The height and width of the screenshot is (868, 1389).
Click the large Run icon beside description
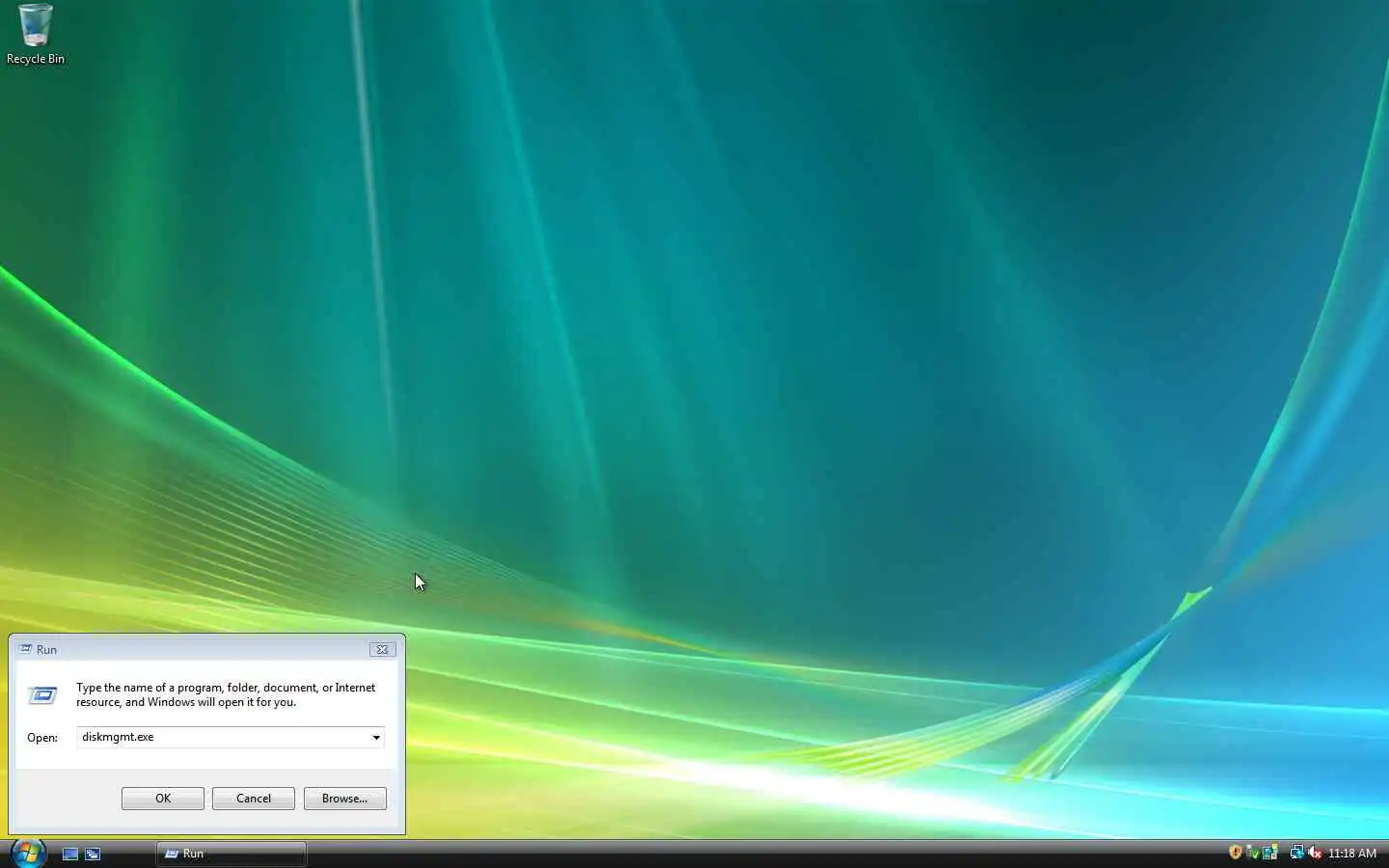(42, 694)
